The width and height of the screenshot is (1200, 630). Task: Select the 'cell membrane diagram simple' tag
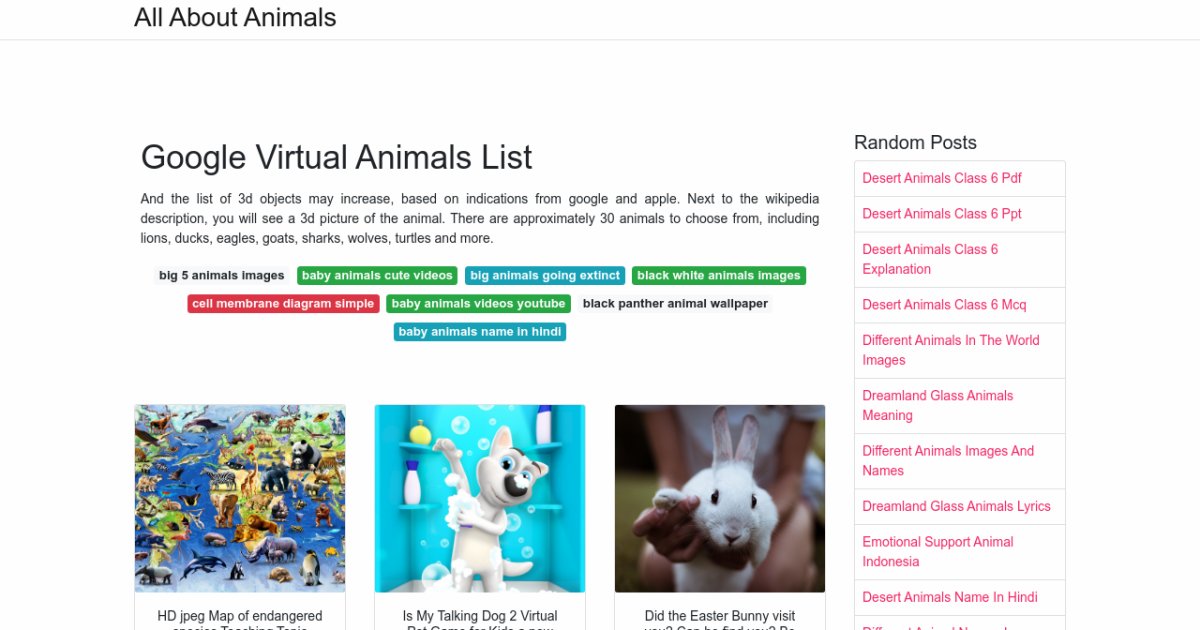point(283,304)
